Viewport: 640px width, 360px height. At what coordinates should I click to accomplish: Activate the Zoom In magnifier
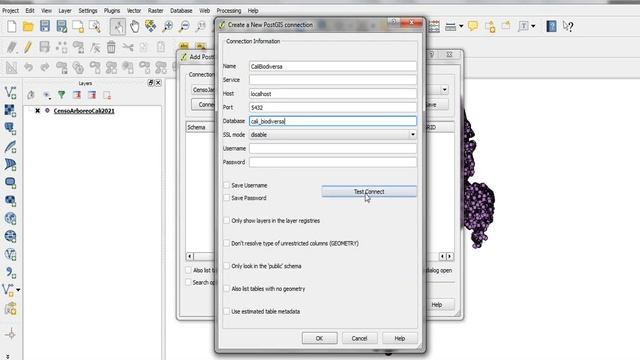[x=167, y=27]
